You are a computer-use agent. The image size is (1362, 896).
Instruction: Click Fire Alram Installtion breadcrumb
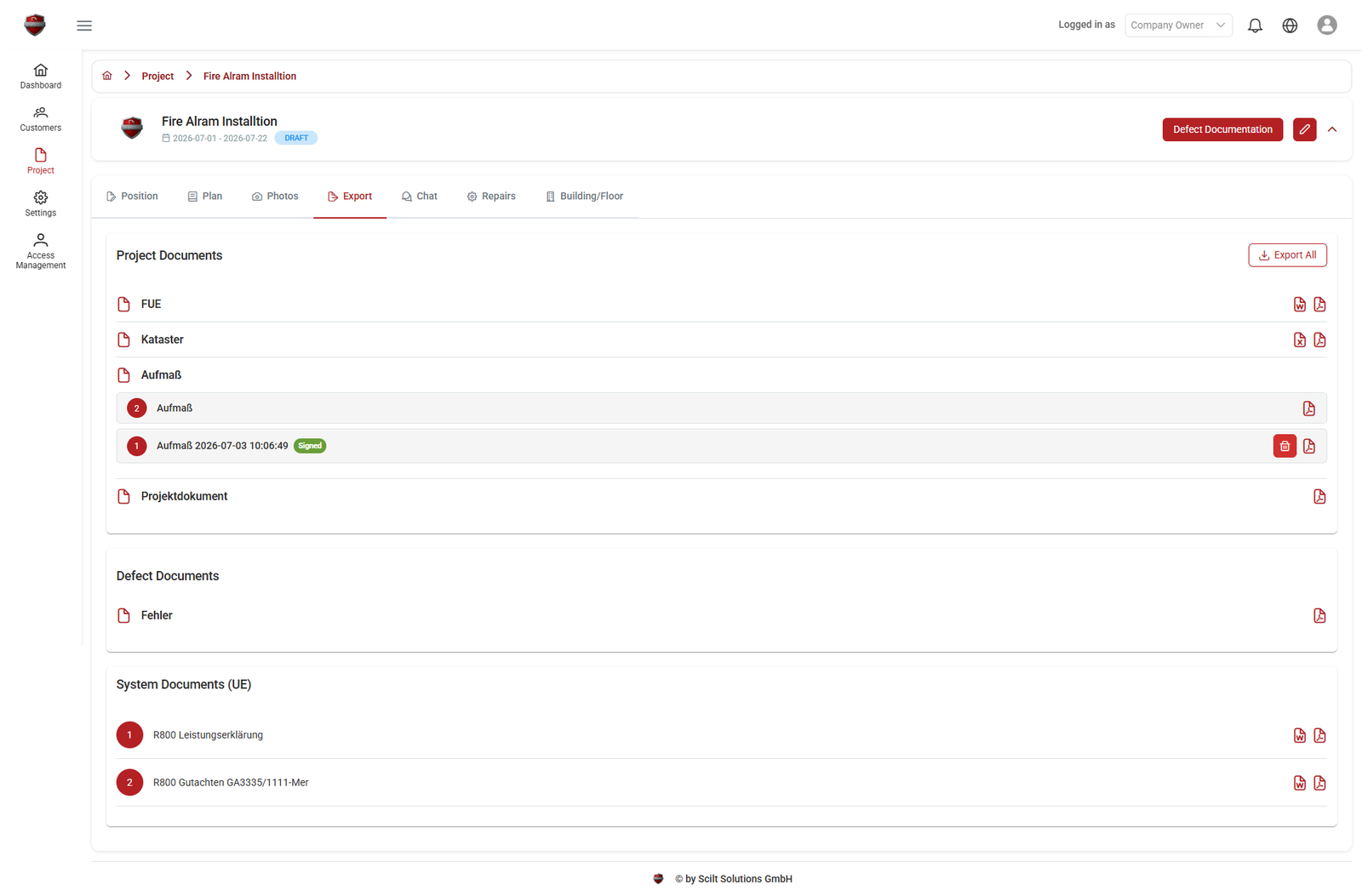(x=249, y=77)
